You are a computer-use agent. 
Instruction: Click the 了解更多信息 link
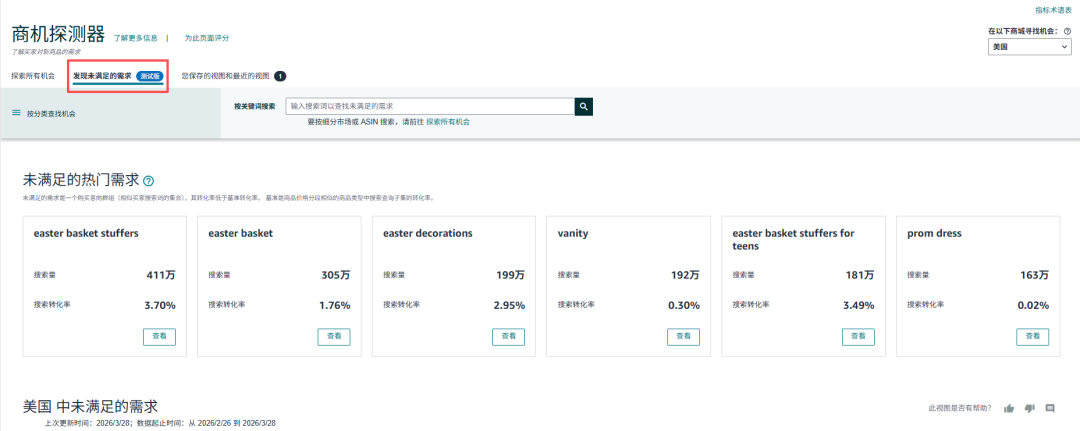[x=136, y=38]
